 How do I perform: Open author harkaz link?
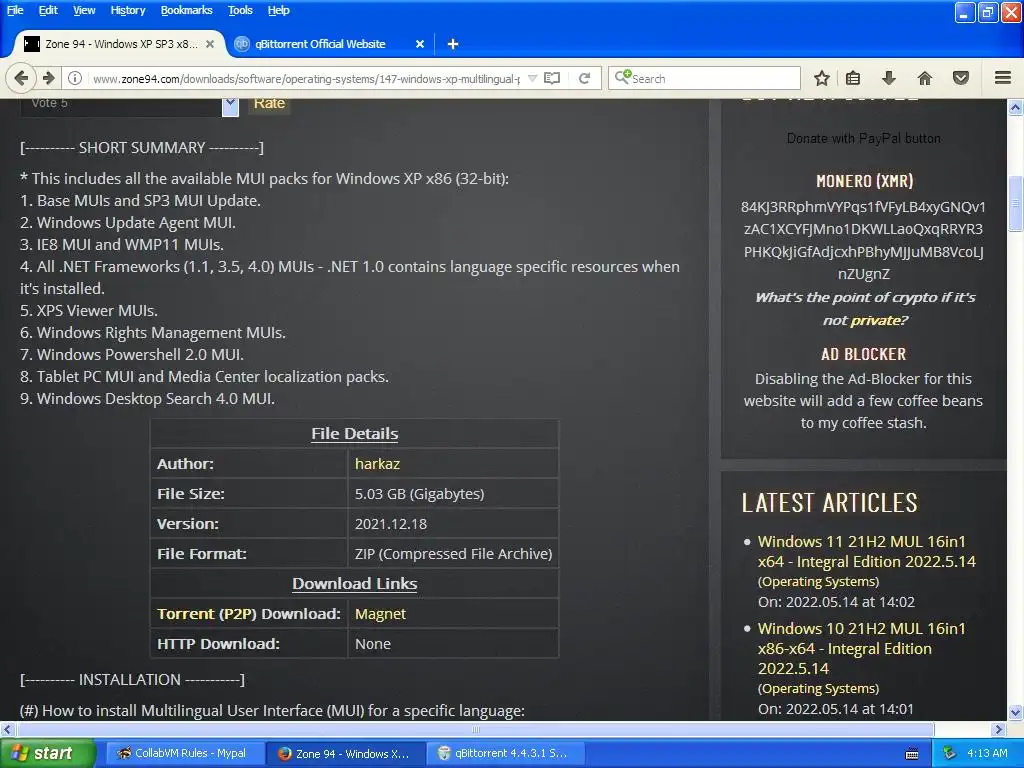tap(377, 464)
